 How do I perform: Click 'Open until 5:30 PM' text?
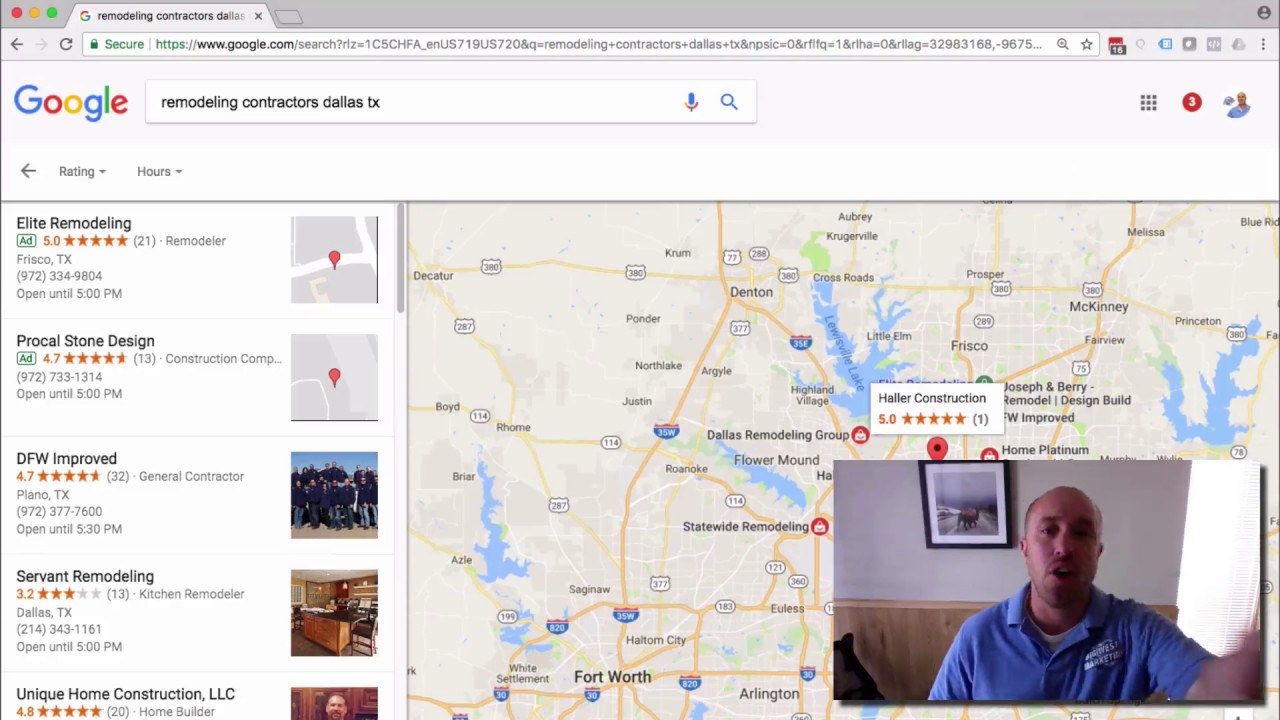[x=69, y=529]
